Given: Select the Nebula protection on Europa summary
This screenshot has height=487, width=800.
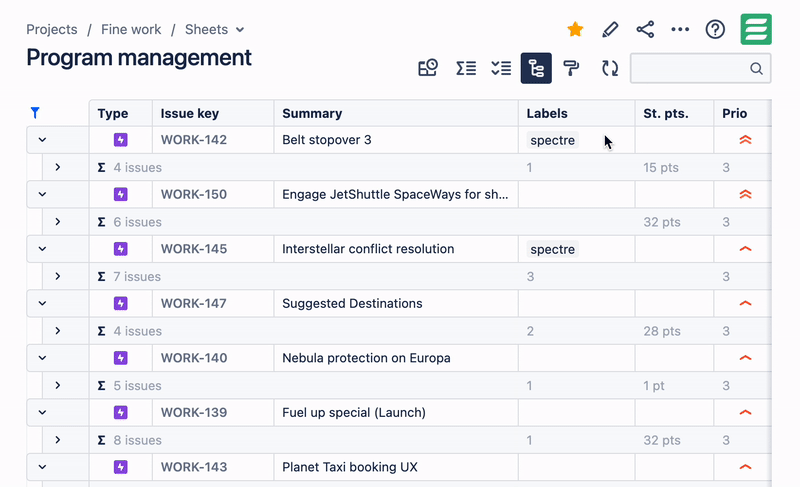Looking at the screenshot, I should (x=396, y=358).
